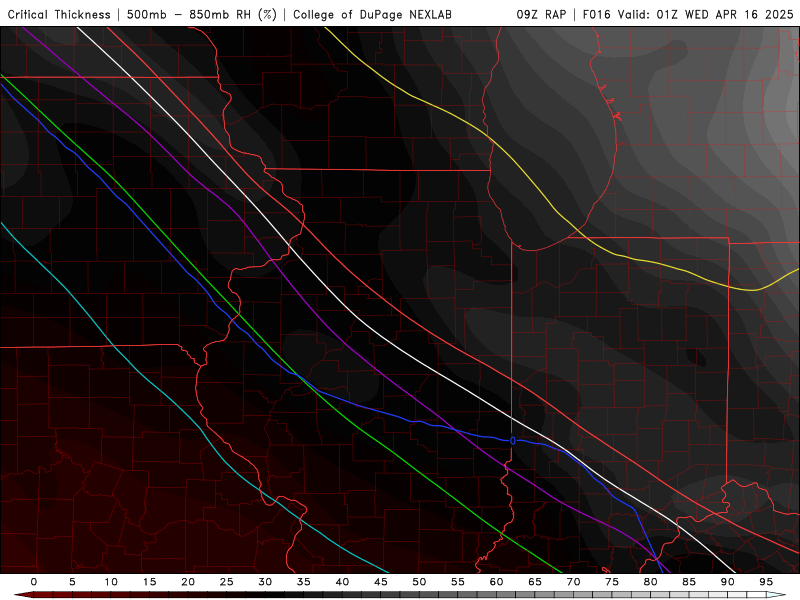Screen dimensions: 800x600
Task: Click the "60" colorbar scale value
Action: (x=496, y=582)
